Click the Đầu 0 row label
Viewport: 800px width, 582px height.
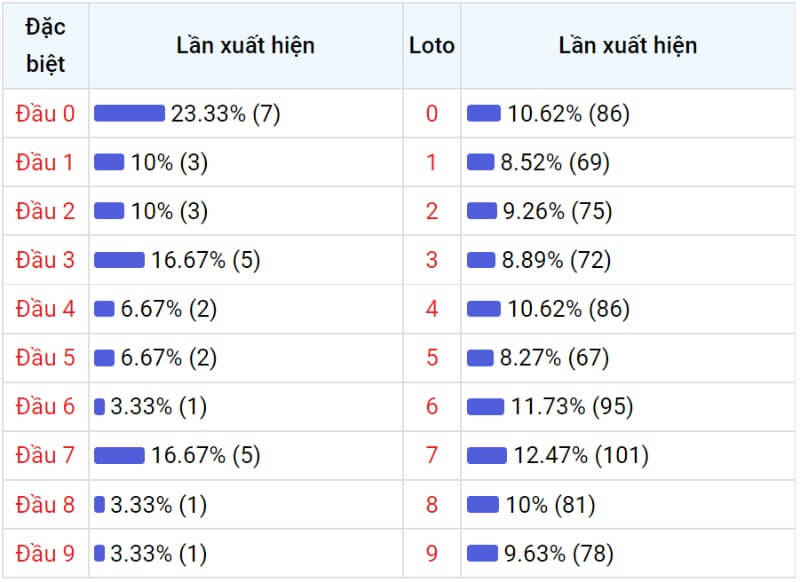coord(45,113)
